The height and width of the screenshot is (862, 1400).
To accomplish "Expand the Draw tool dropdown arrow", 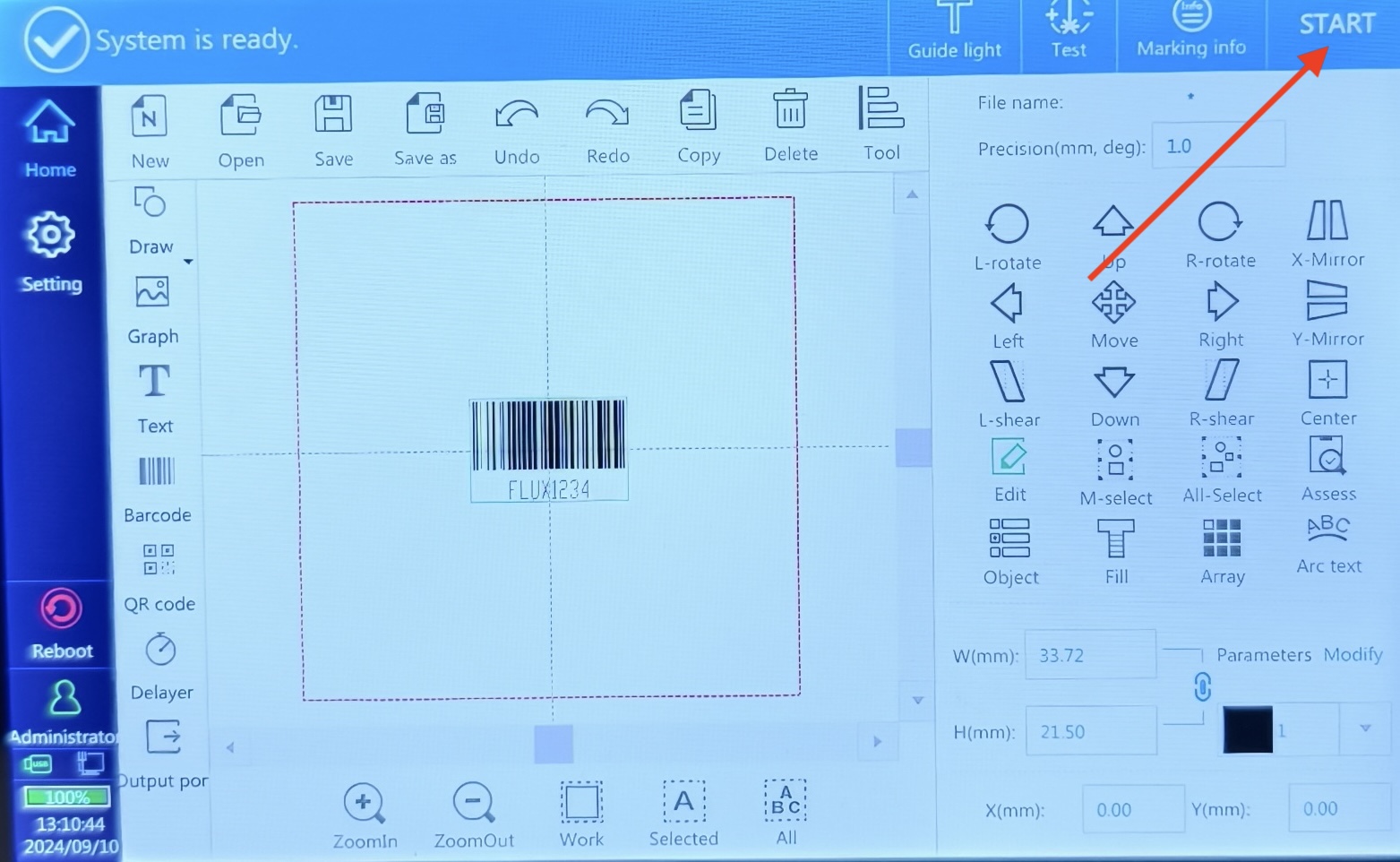I will coord(188,262).
